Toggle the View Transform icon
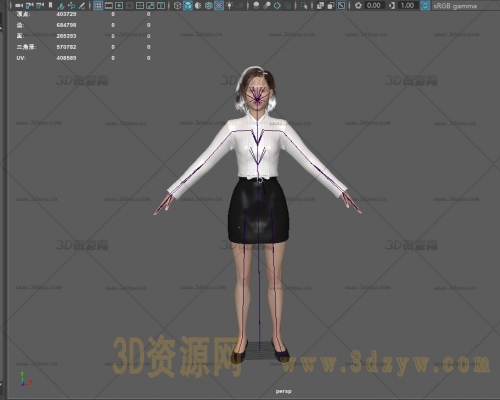The height and width of the screenshot is (400, 500). tap(425, 5)
